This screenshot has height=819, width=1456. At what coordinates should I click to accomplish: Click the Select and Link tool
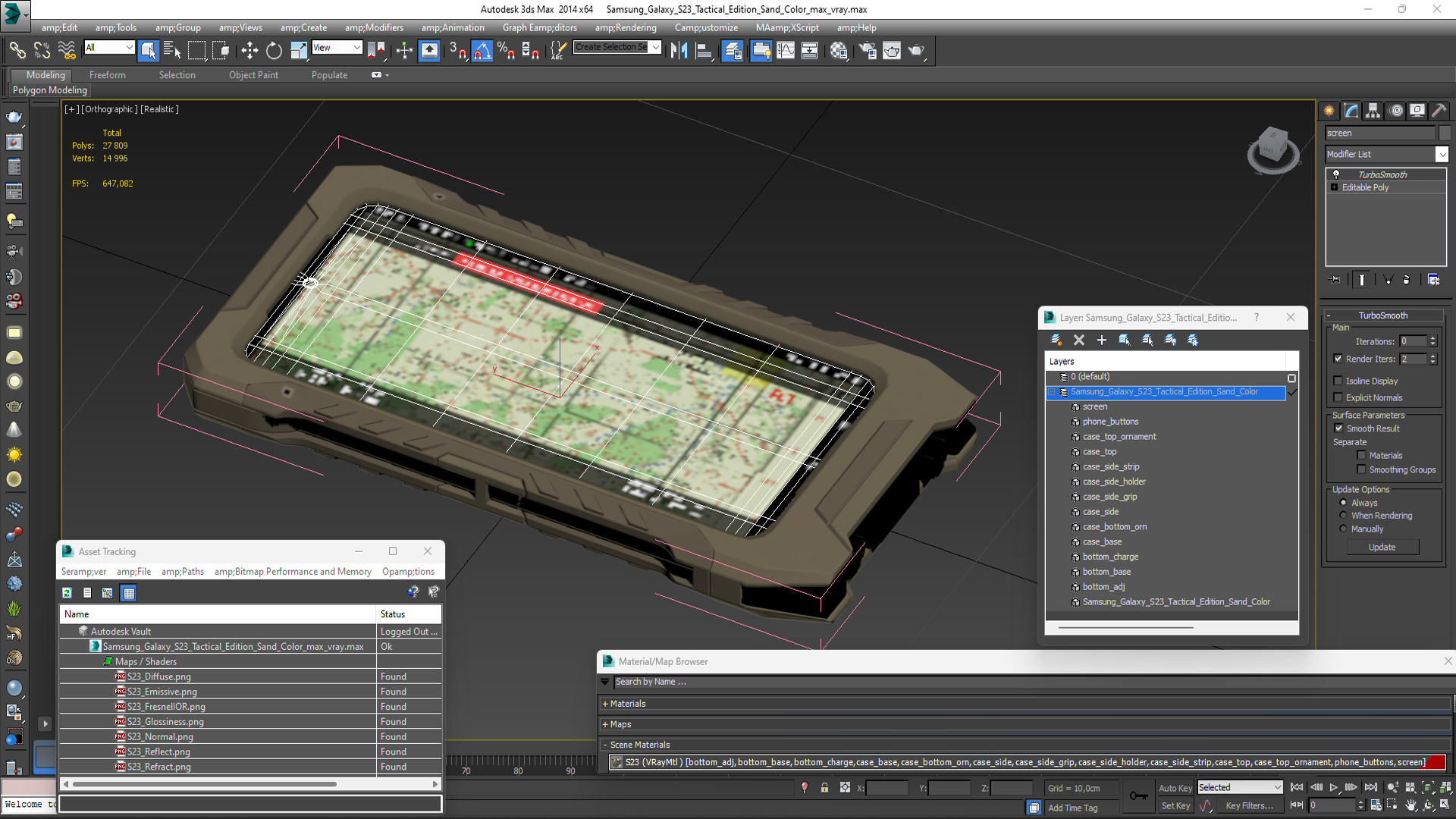point(17,51)
